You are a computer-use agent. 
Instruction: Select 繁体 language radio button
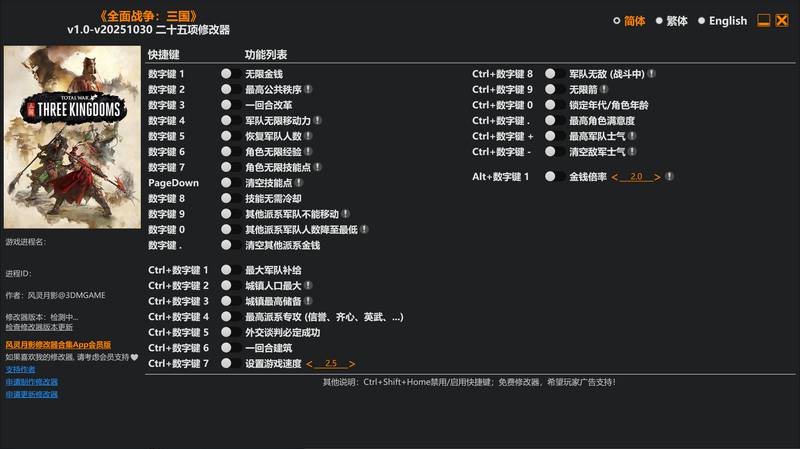(x=659, y=21)
